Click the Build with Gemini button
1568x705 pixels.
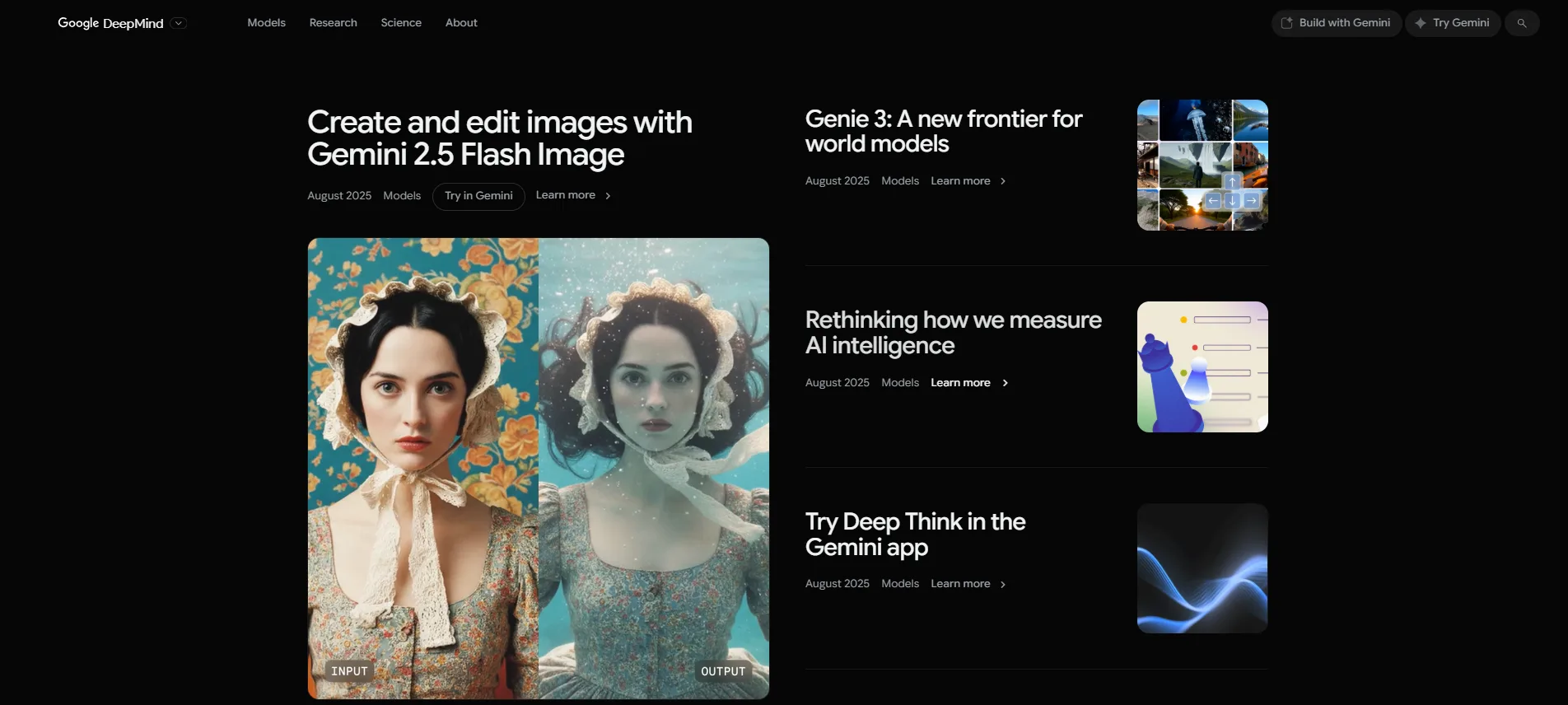1336,23
